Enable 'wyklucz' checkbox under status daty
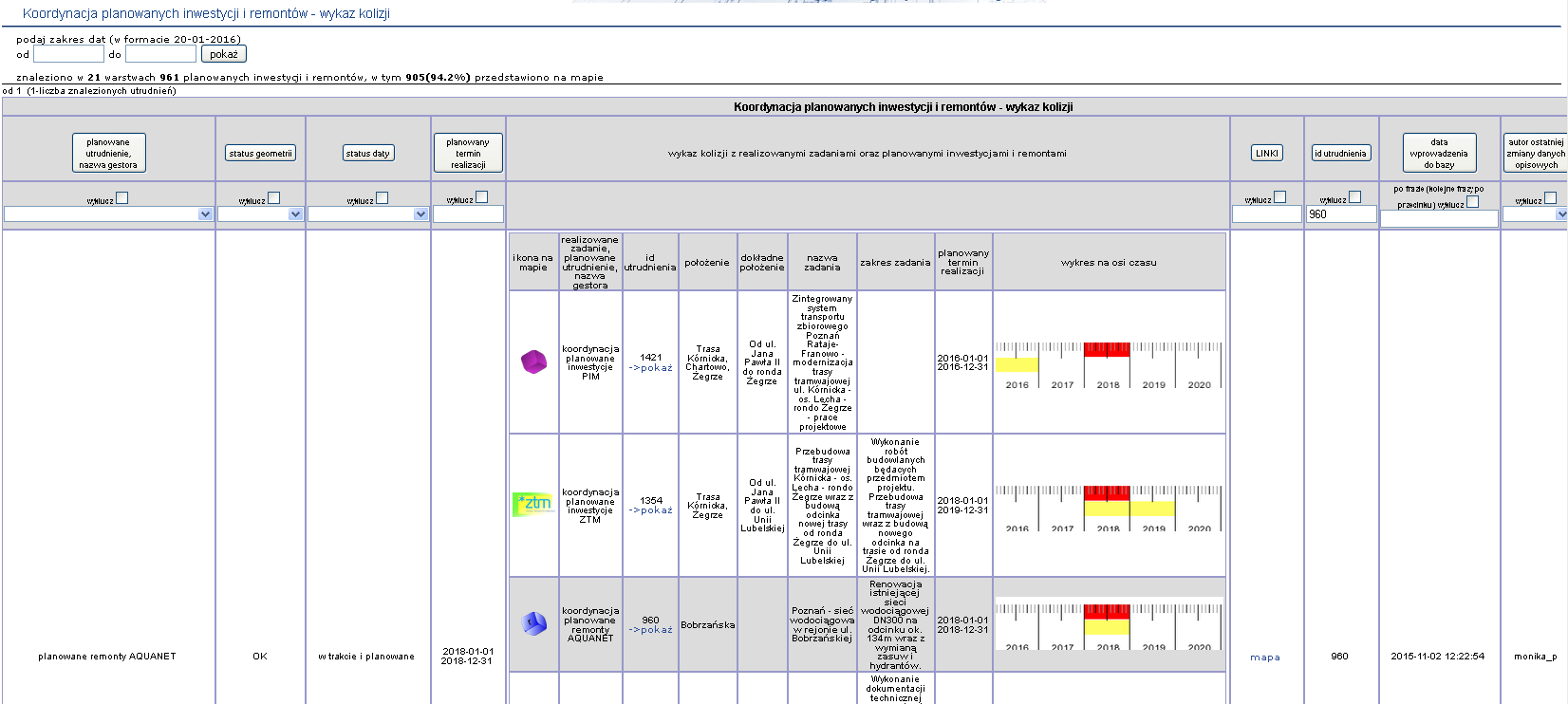Viewport: 1568px width, 704px height. [x=382, y=197]
